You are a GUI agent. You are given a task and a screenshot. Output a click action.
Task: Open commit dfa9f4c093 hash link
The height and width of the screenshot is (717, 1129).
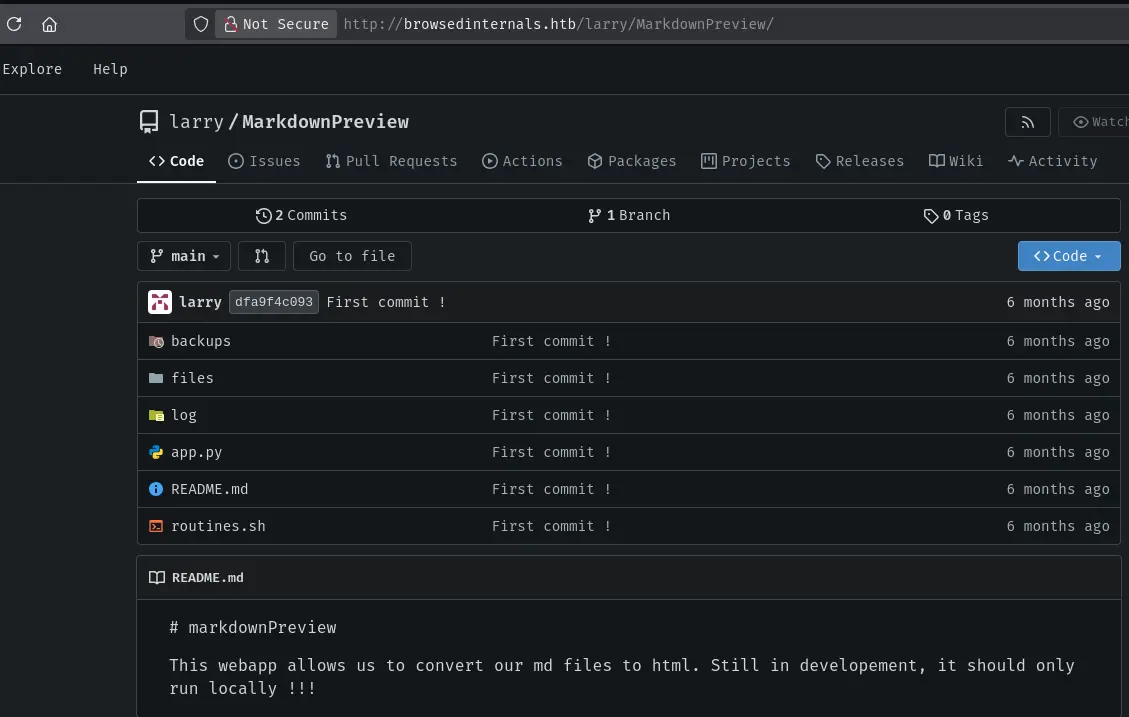point(274,302)
